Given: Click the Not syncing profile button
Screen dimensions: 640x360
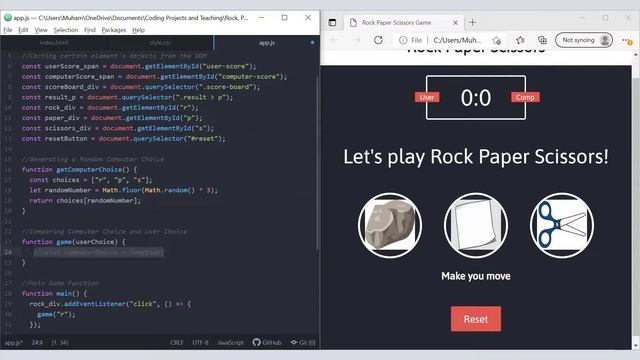Looking at the screenshot, I should (x=584, y=40).
